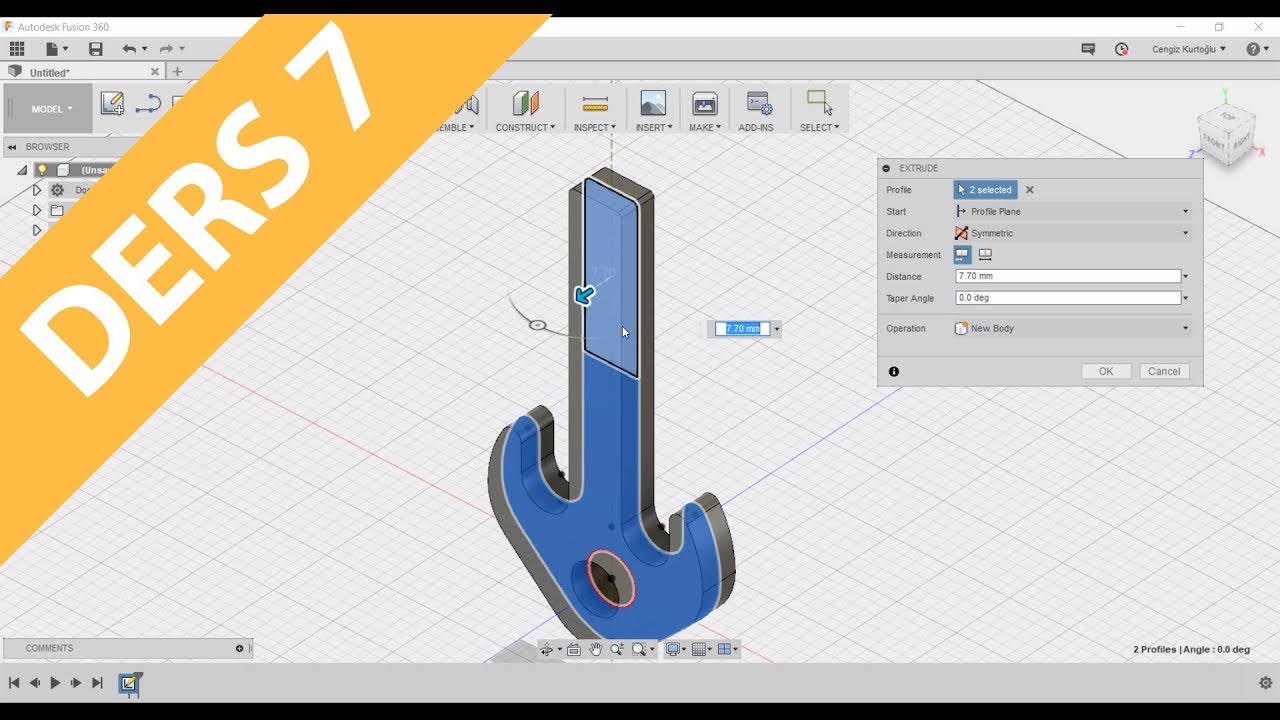The width and height of the screenshot is (1280, 720).
Task: Open Operation 'New Body' dropdown
Action: pyautogui.click(x=1073, y=328)
